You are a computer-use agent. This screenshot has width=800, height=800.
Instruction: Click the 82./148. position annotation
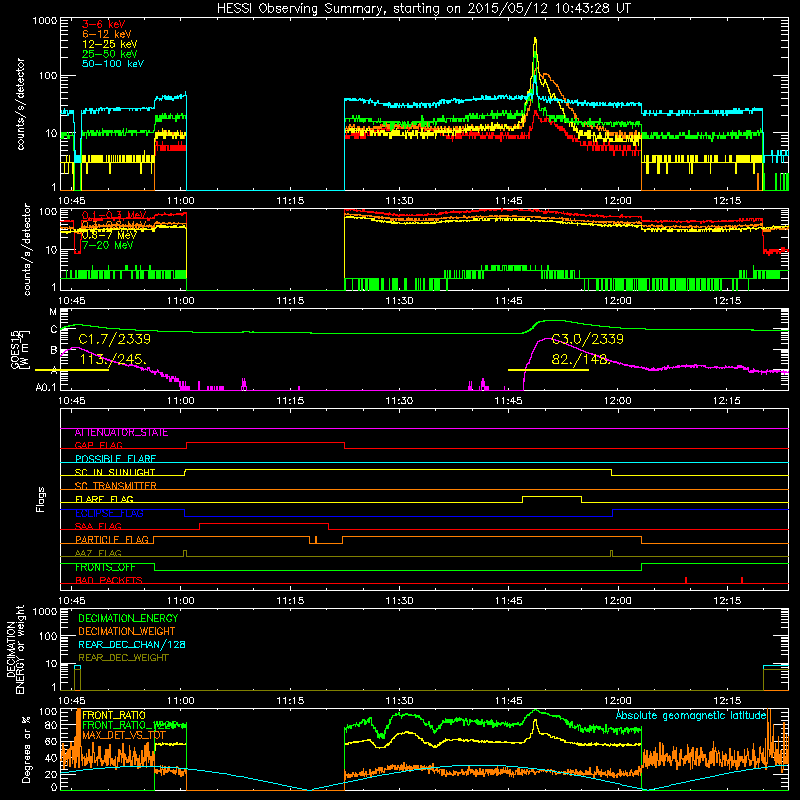(x=581, y=359)
